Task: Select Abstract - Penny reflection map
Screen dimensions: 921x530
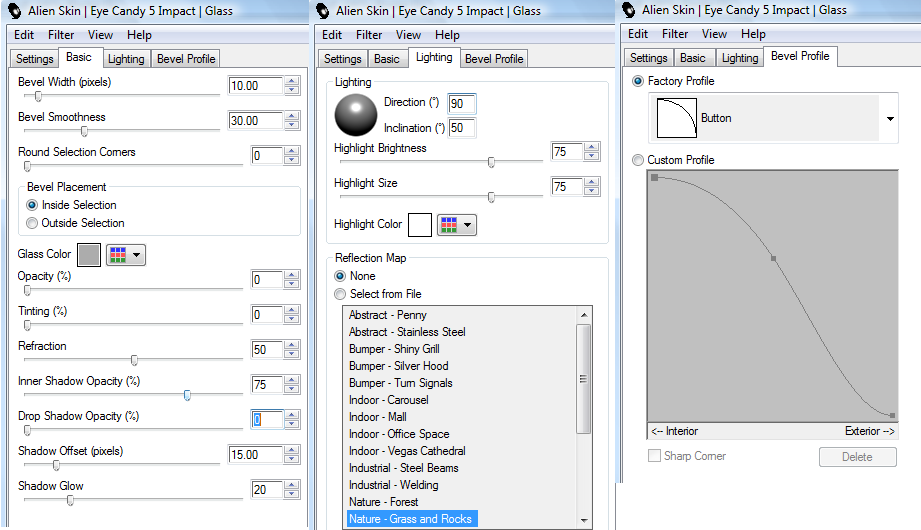Action: 388,315
